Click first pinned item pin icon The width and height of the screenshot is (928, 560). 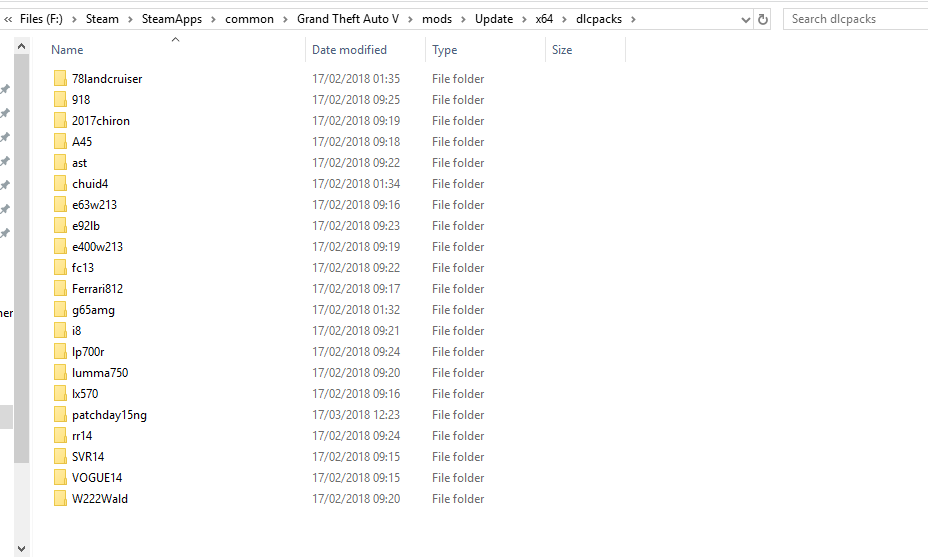tap(5, 89)
